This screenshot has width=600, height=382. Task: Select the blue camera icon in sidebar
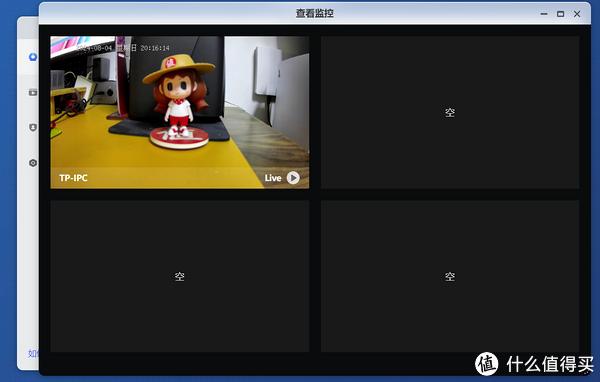click(x=33, y=57)
